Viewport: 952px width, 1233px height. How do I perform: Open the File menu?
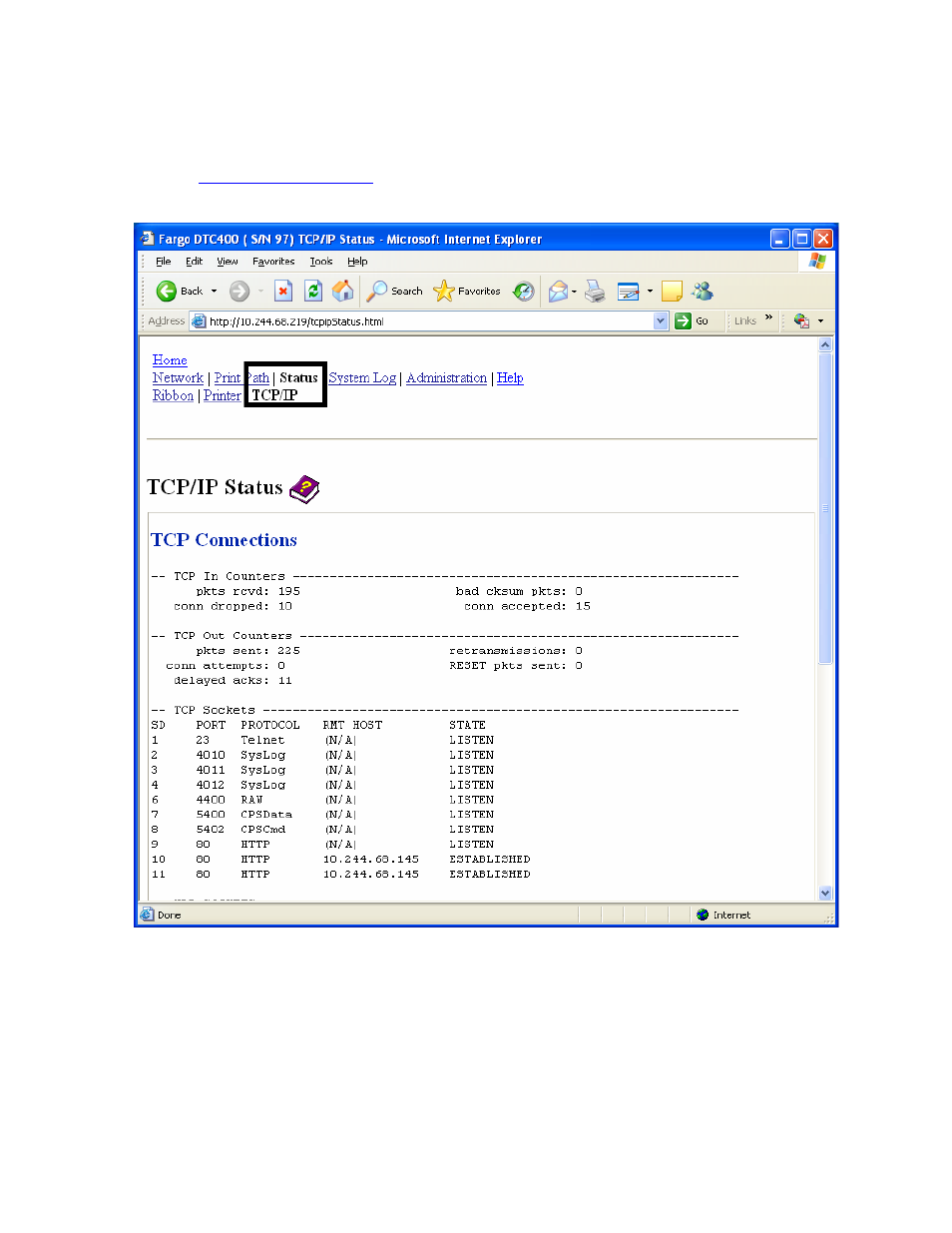pyautogui.click(x=163, y=262)
